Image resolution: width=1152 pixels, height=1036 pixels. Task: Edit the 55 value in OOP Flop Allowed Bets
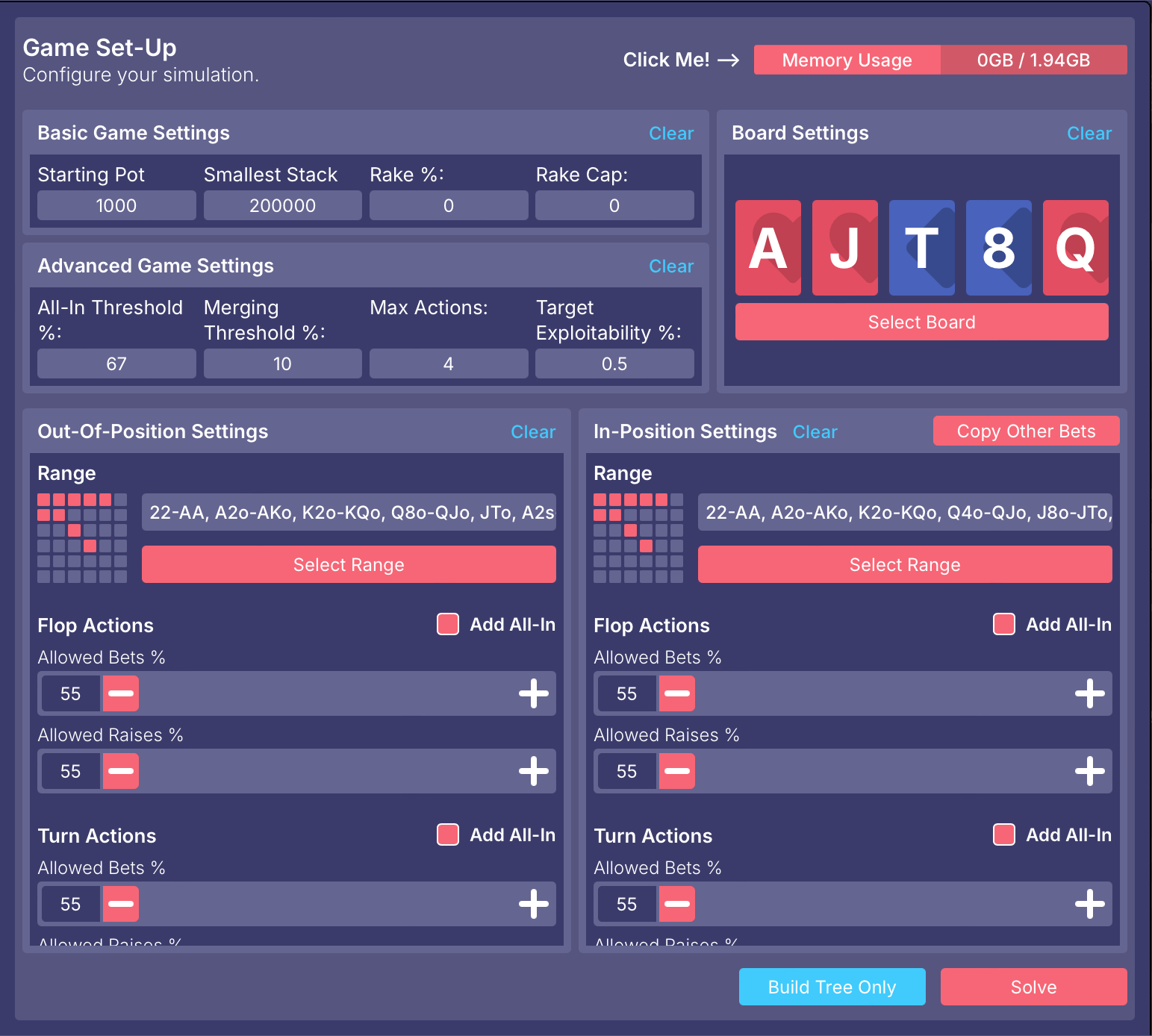[71, 693]
